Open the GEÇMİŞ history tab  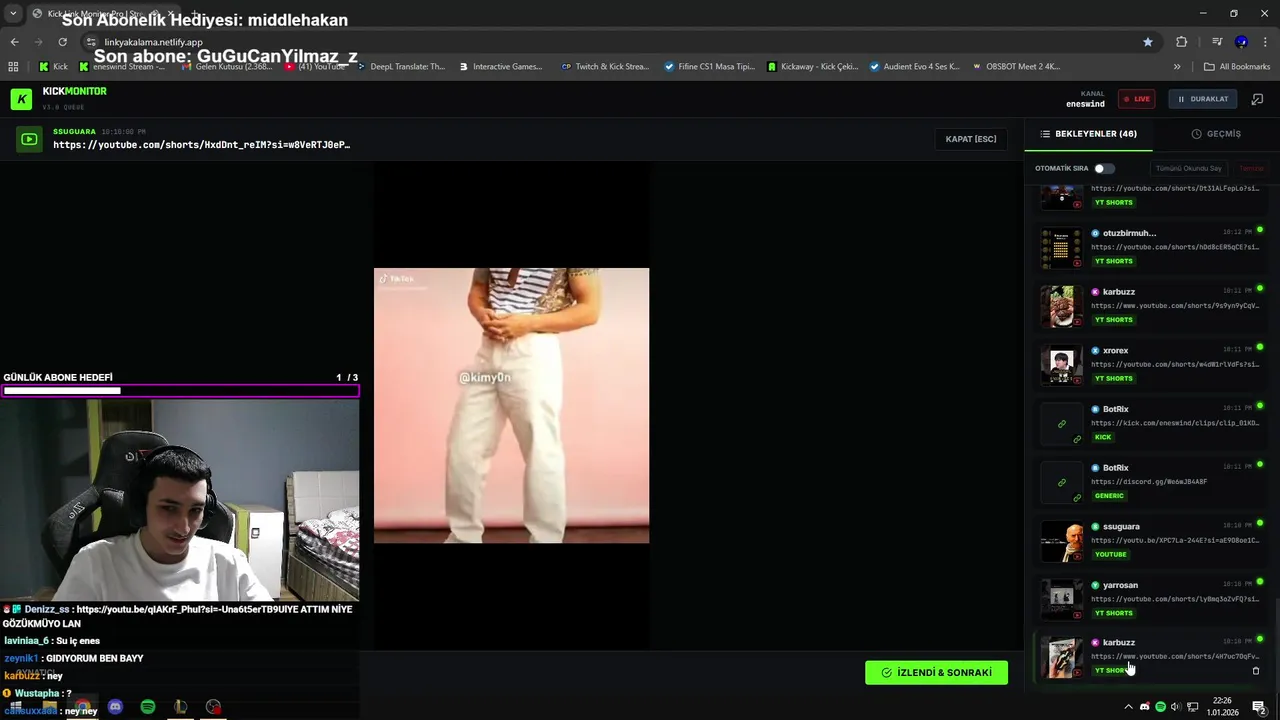1216,134
